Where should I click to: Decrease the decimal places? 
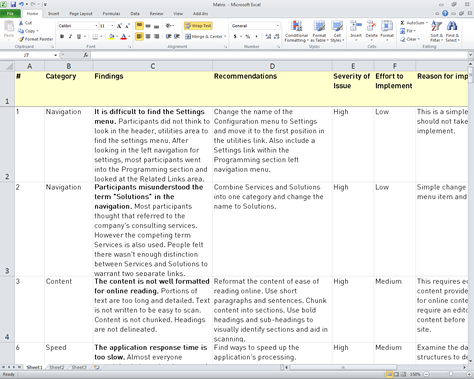[276, 36]
